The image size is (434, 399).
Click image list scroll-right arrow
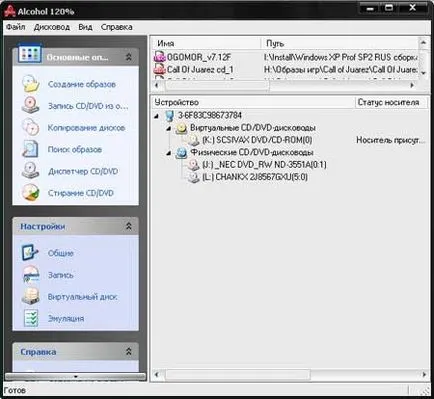tap(412, 85)
